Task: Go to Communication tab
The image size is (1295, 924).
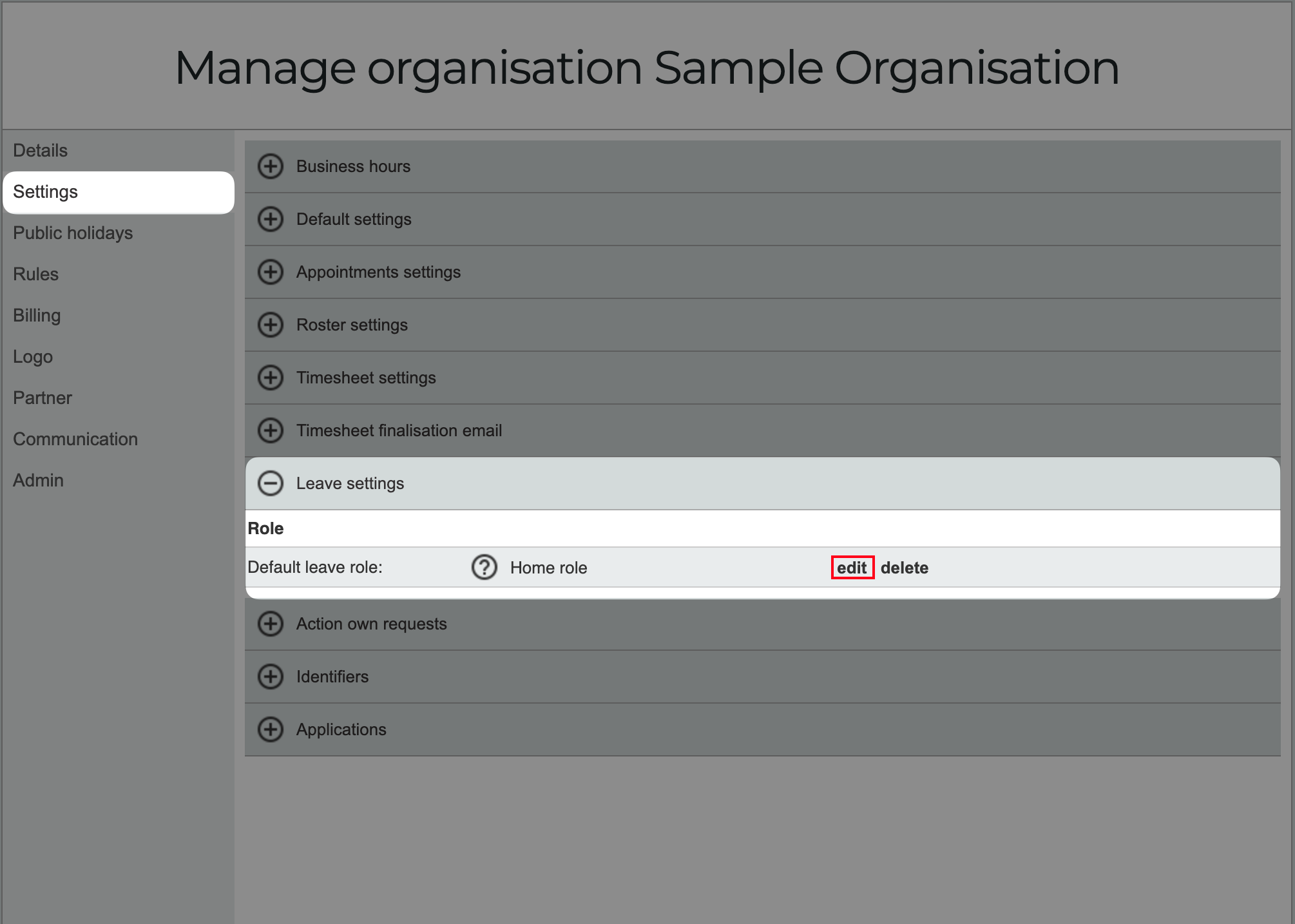Action: (x=119, y=439)
